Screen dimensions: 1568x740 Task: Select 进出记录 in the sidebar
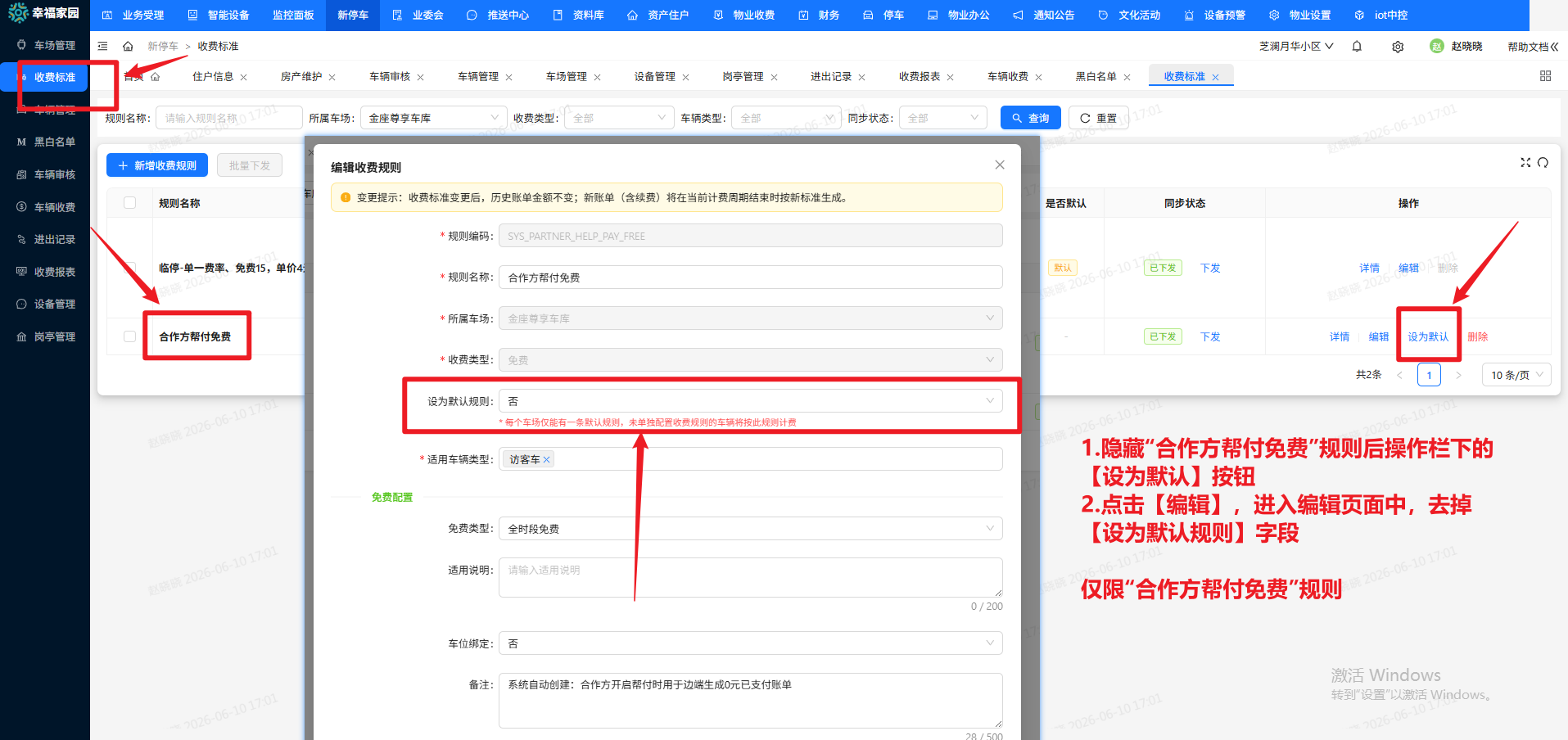click(x=45, y=239)
